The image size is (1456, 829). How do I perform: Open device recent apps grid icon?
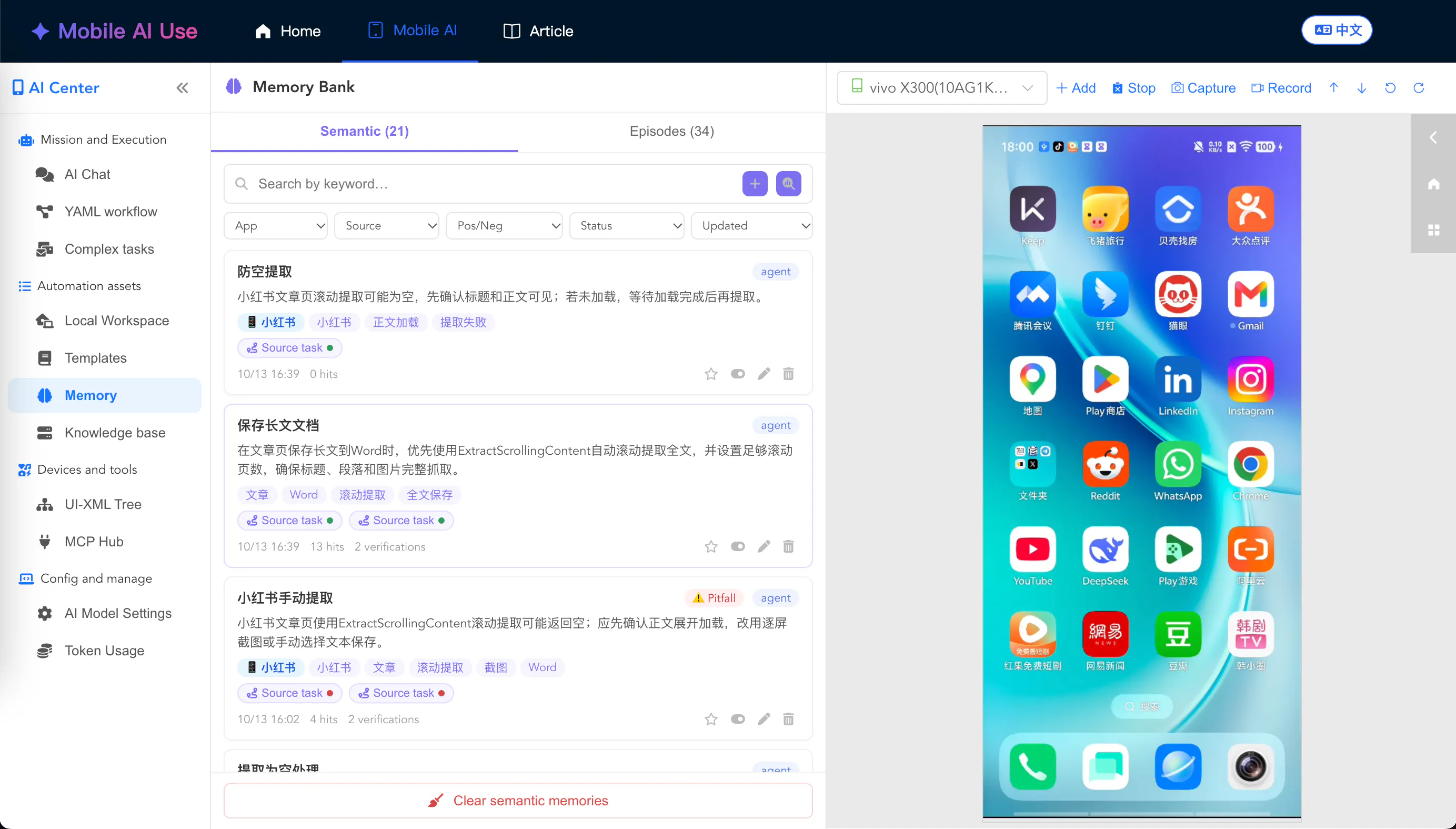click(x=1433, y=230)
